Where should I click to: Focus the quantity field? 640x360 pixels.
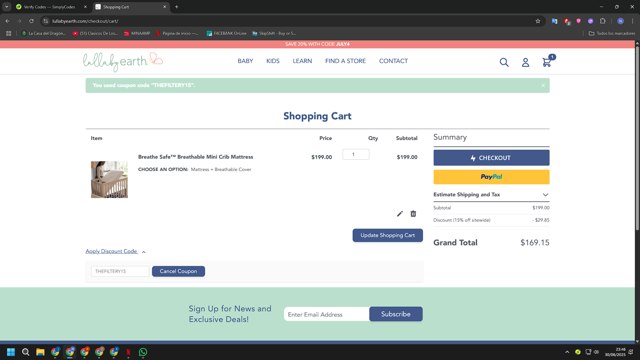[356, 154]
